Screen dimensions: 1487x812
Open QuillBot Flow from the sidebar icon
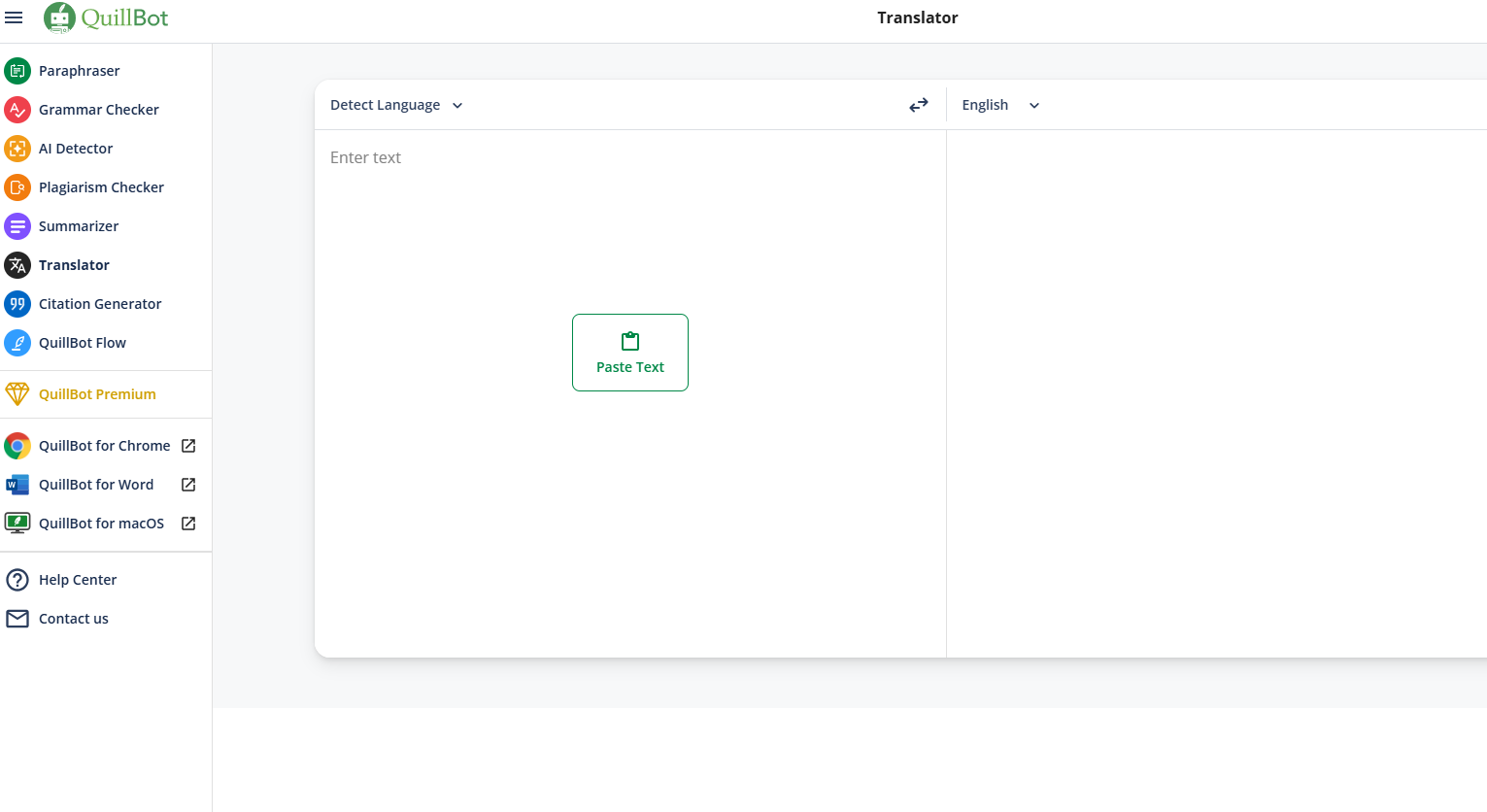pos(17,342)
